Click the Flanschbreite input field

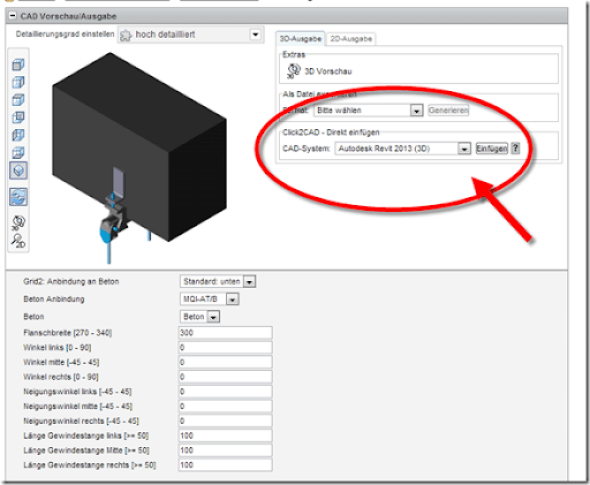pyautogui.click(x=225, y=333)
